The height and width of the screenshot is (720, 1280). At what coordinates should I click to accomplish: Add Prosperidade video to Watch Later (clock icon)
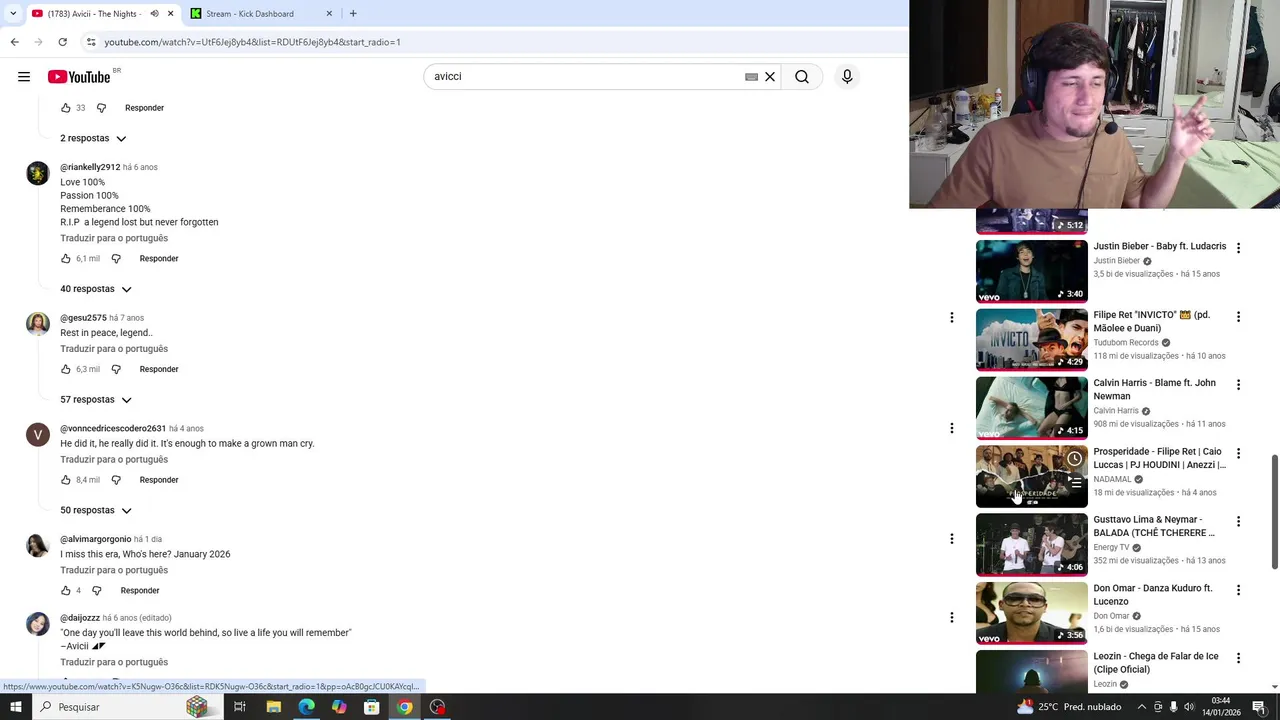click(1074, 459)
